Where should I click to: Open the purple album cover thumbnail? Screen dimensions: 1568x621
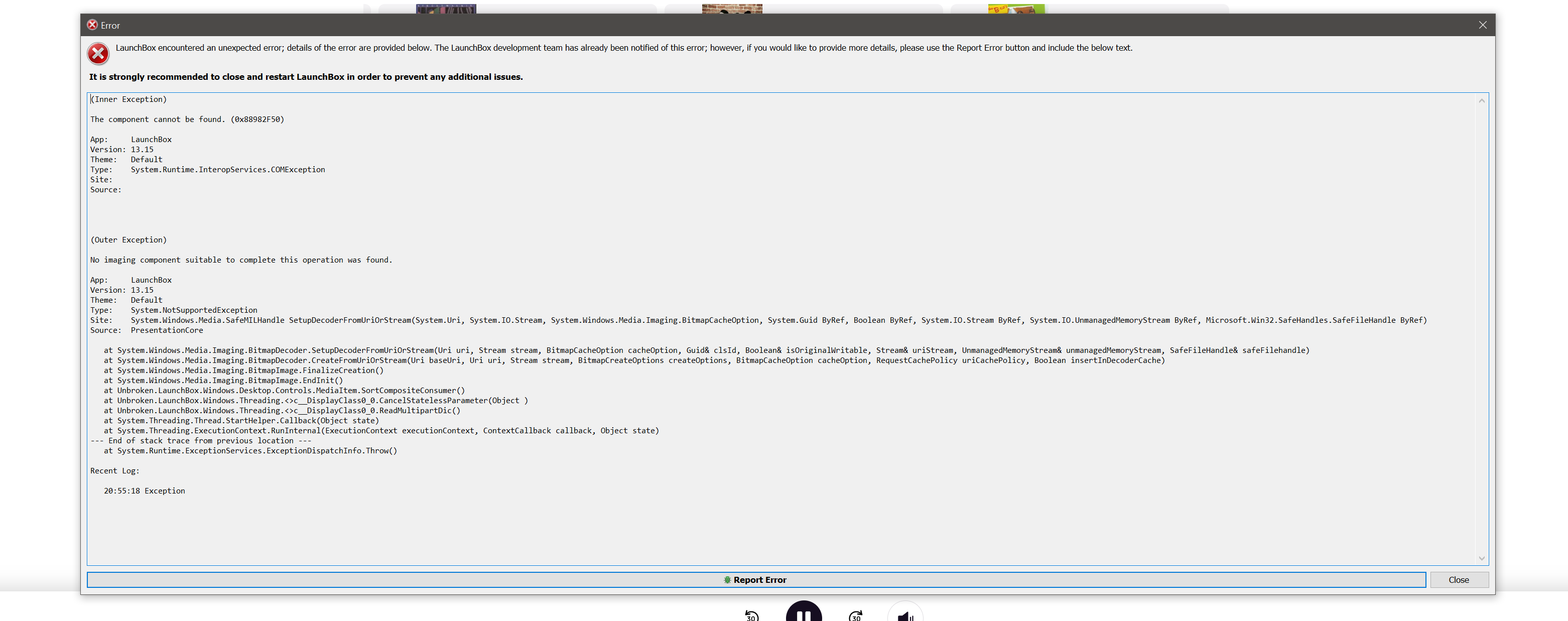point(446,9)
